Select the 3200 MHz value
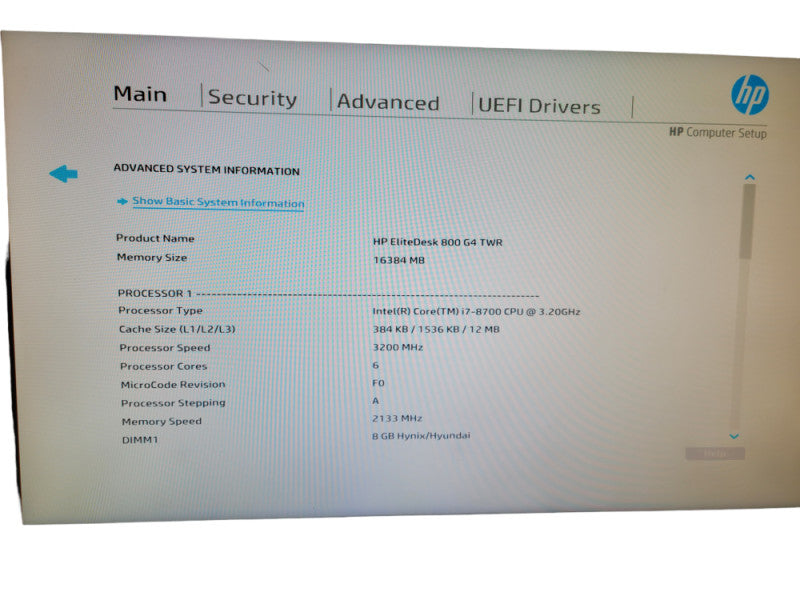Screen dimensions: 800x600 pos(398,347)
